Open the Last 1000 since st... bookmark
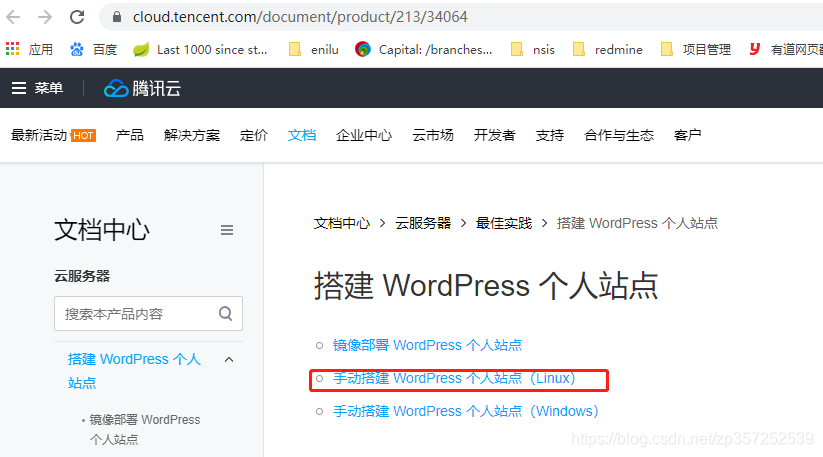This screenshot has width=823, height=457. [x=200, y=50]
